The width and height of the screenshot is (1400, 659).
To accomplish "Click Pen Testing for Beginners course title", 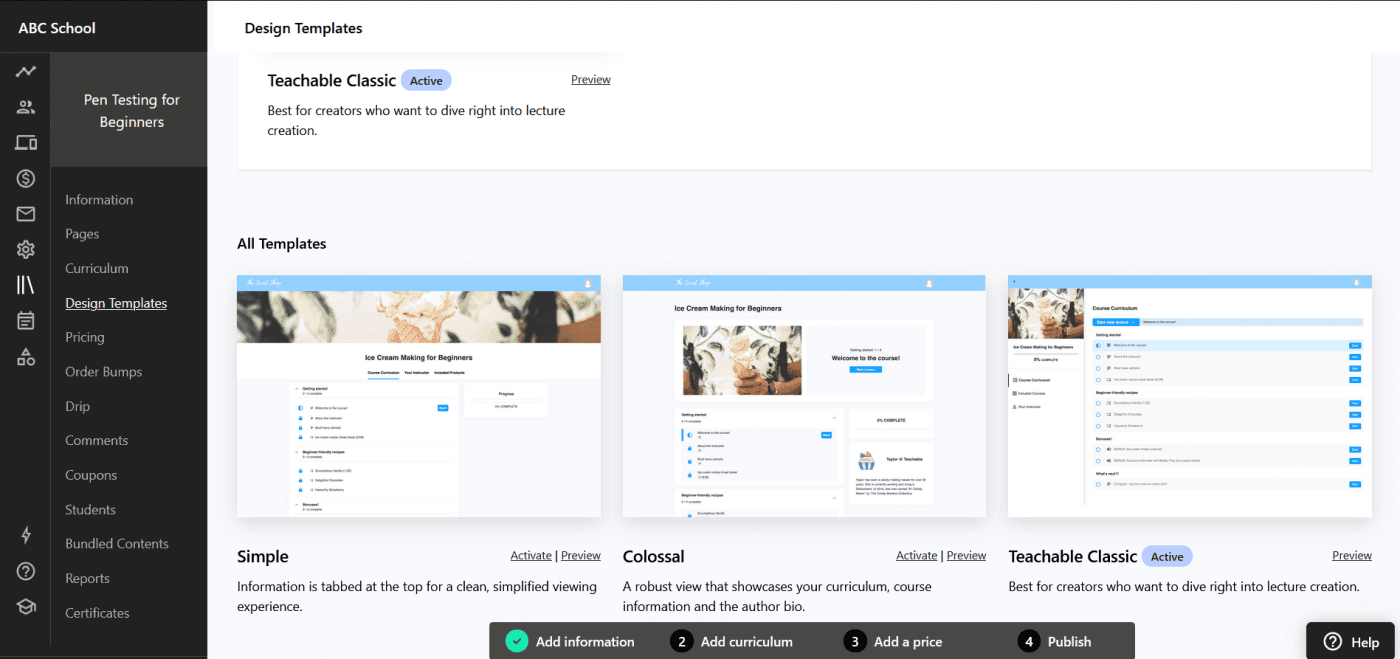I will click(x=132, y=111).
